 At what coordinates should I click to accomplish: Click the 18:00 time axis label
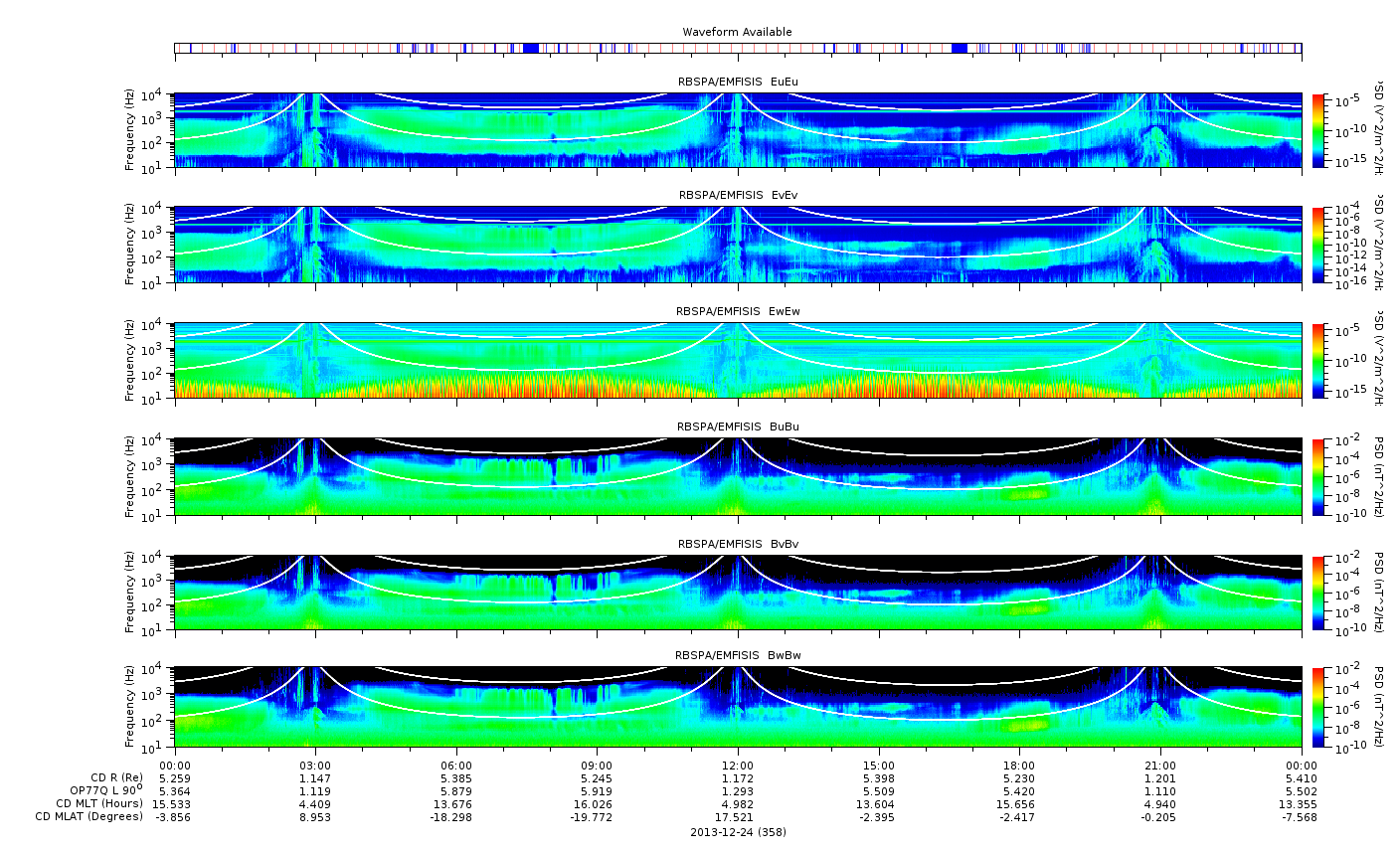1019,766
